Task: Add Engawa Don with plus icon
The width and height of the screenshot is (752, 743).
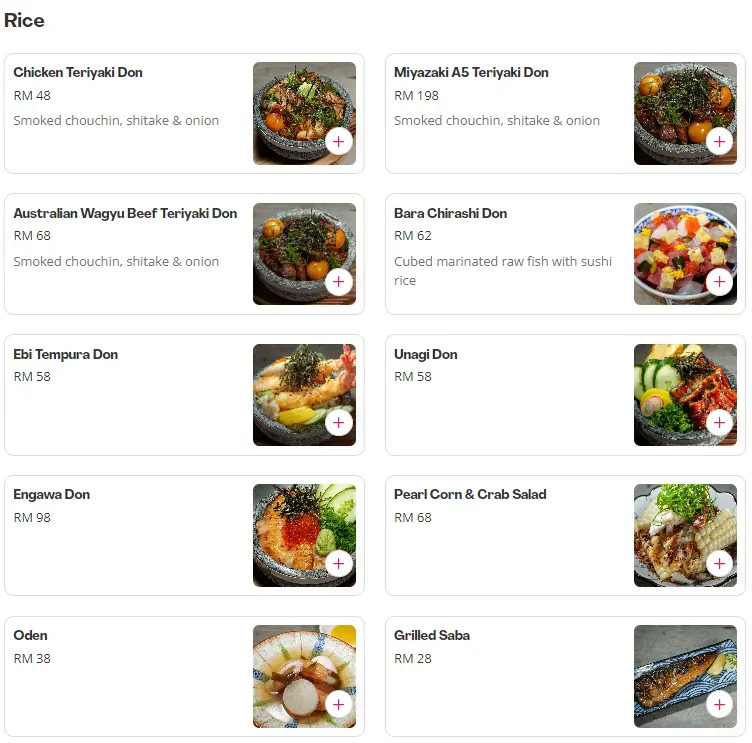Action: click(x=339, y=564)
